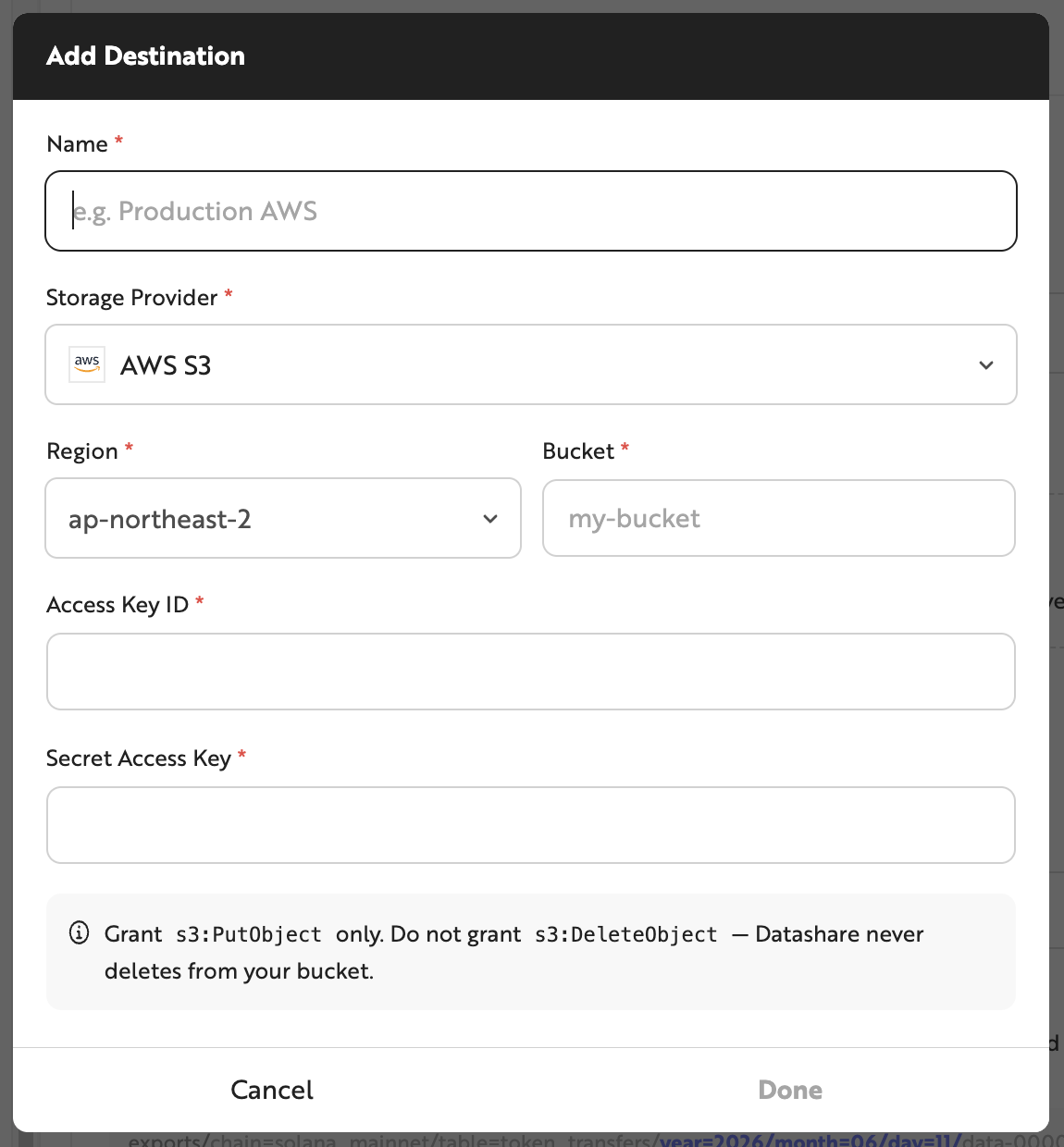Click the Done button
The image size is (1064, 1147).
pos(790,1090)
